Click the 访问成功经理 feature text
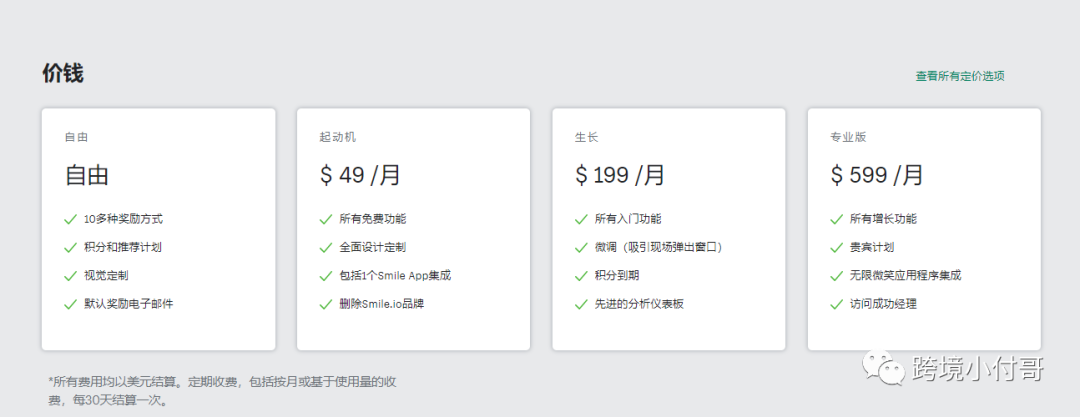This screenshot has width=1080, height=417. (x=884, y=303)
